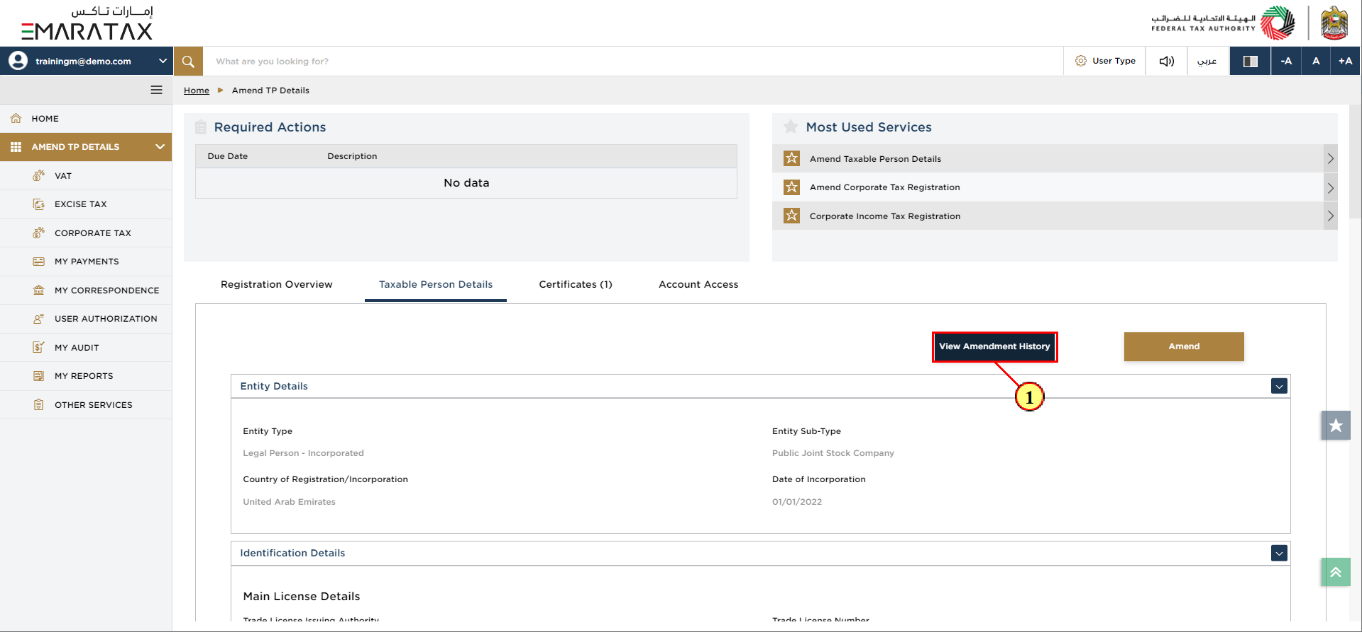Open Amend Corporate Tax Registration arrow
The width and height of the screenshot is (1362, 632).
[1331, 187]
